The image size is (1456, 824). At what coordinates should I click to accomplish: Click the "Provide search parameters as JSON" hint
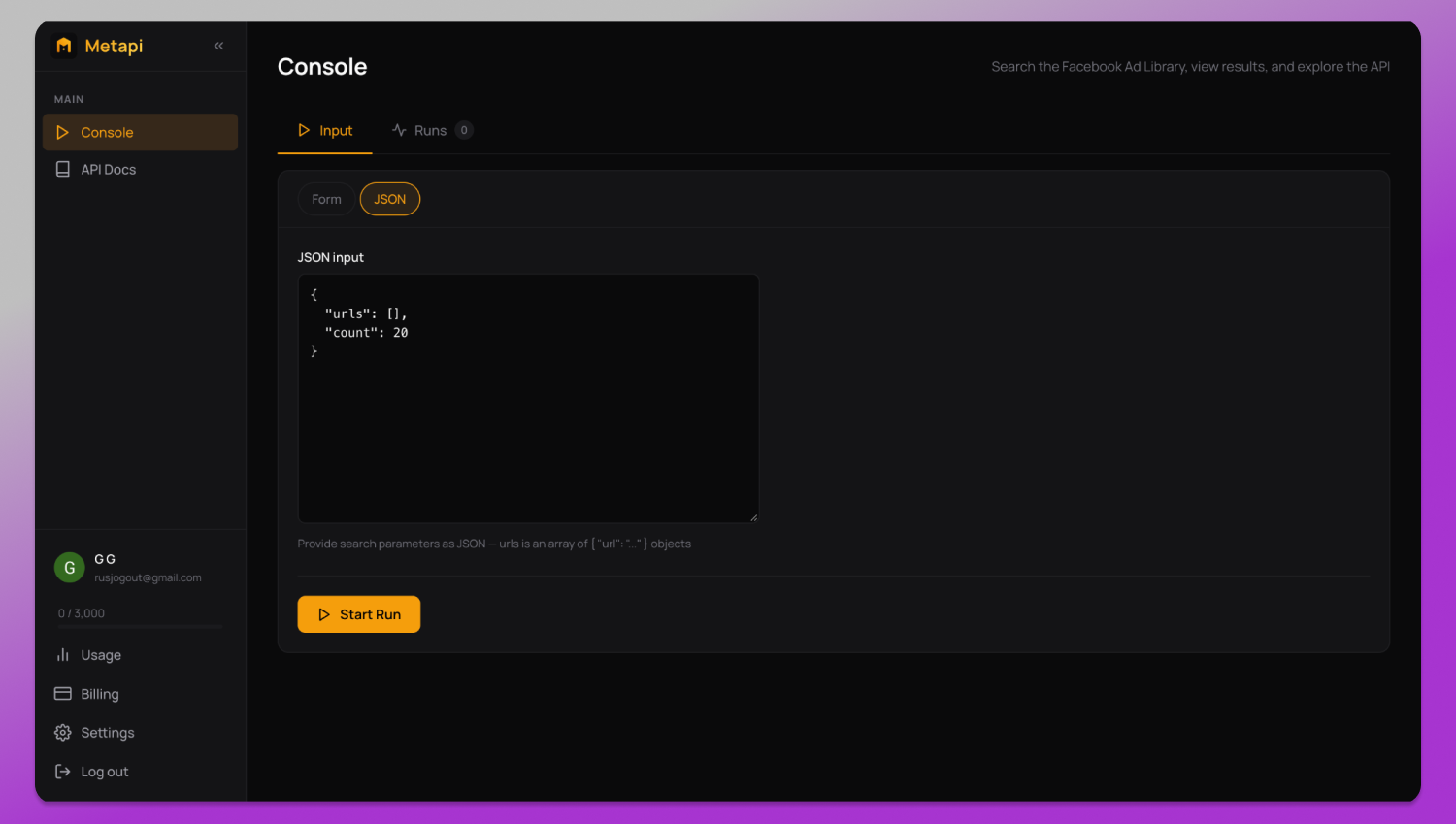tap(494, 544)
